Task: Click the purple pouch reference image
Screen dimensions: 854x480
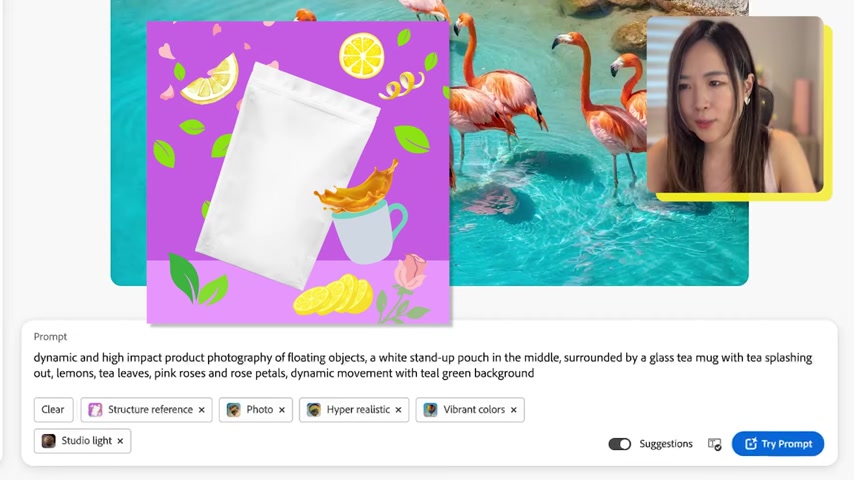Action: 298,173
